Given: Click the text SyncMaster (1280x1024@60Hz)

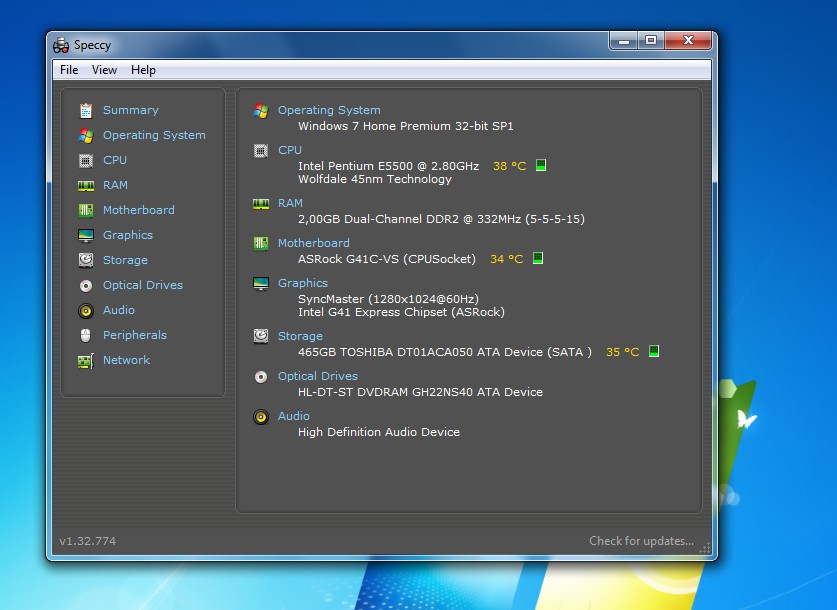Looking at the screenshot, I should click(x=388, y=299).
